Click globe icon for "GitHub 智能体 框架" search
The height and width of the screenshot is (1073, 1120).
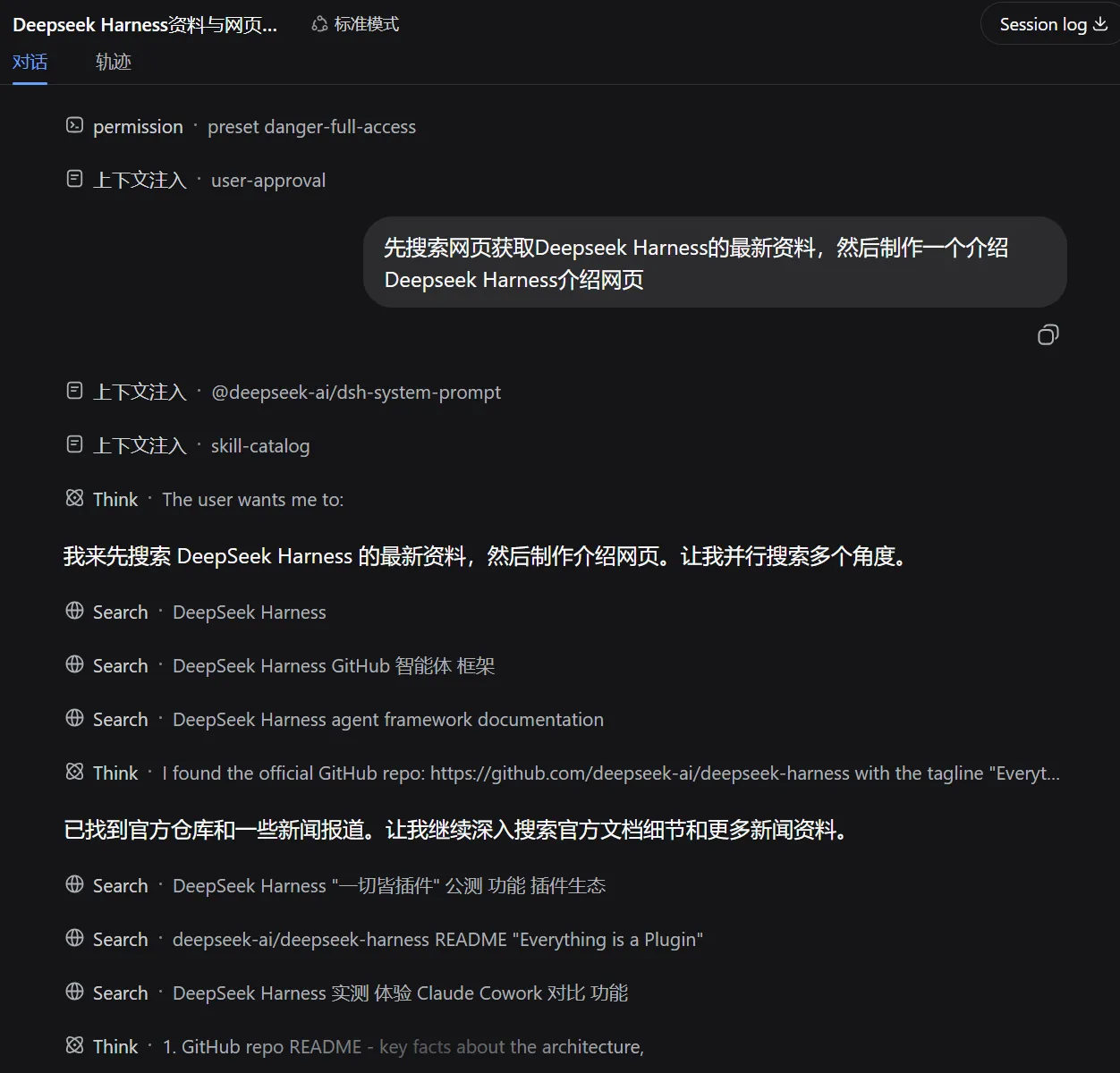click(x=75, y=664)
